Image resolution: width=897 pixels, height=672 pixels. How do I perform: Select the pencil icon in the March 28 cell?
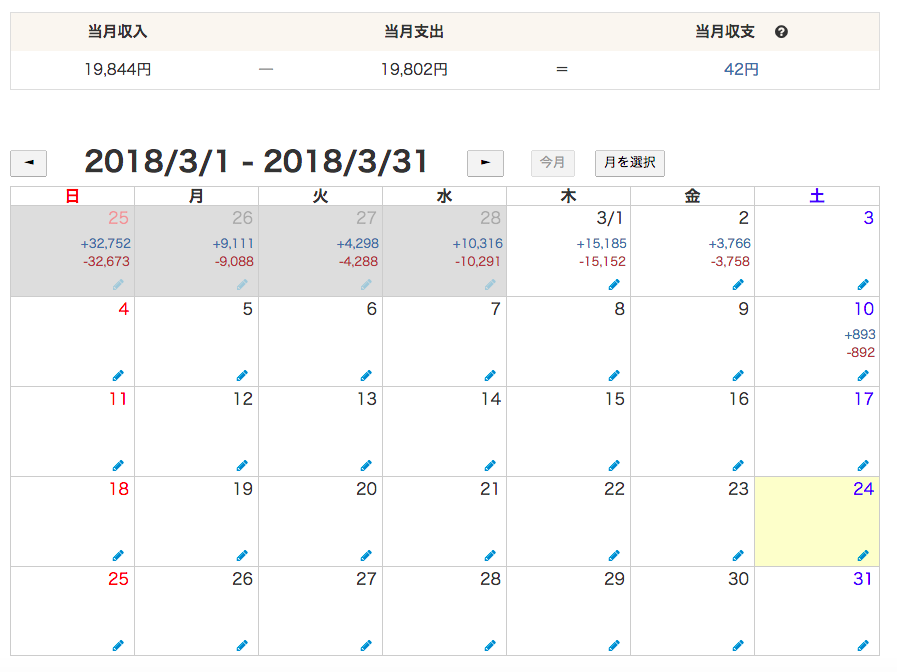pyautogui.click(x=490, y=646)
